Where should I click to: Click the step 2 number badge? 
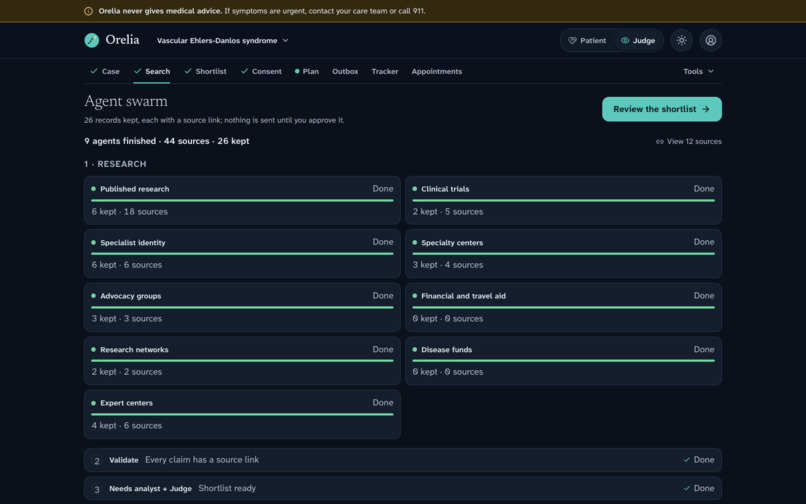coord(97,461)
